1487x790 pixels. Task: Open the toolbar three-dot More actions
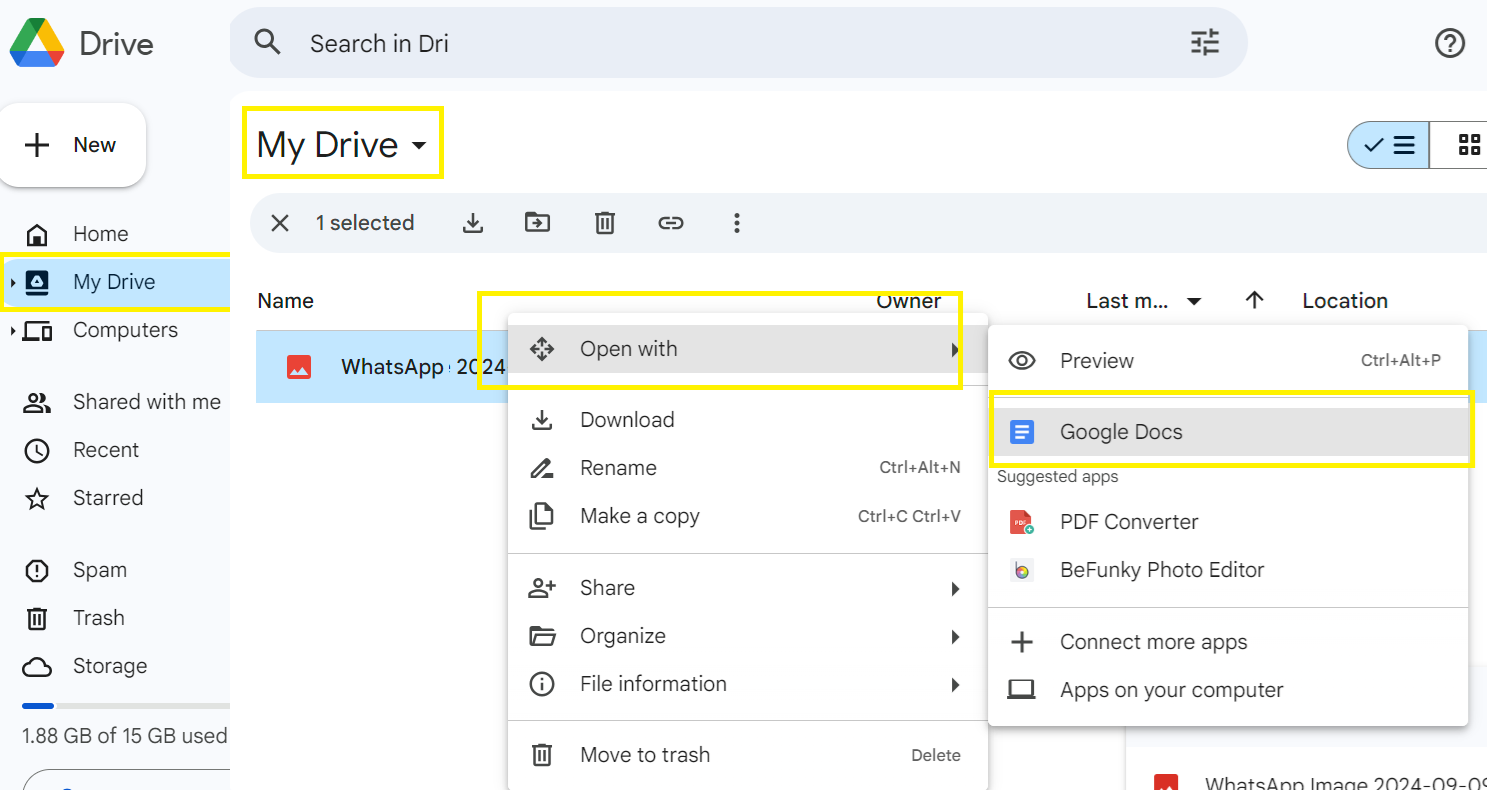click(x=737, y=223)
